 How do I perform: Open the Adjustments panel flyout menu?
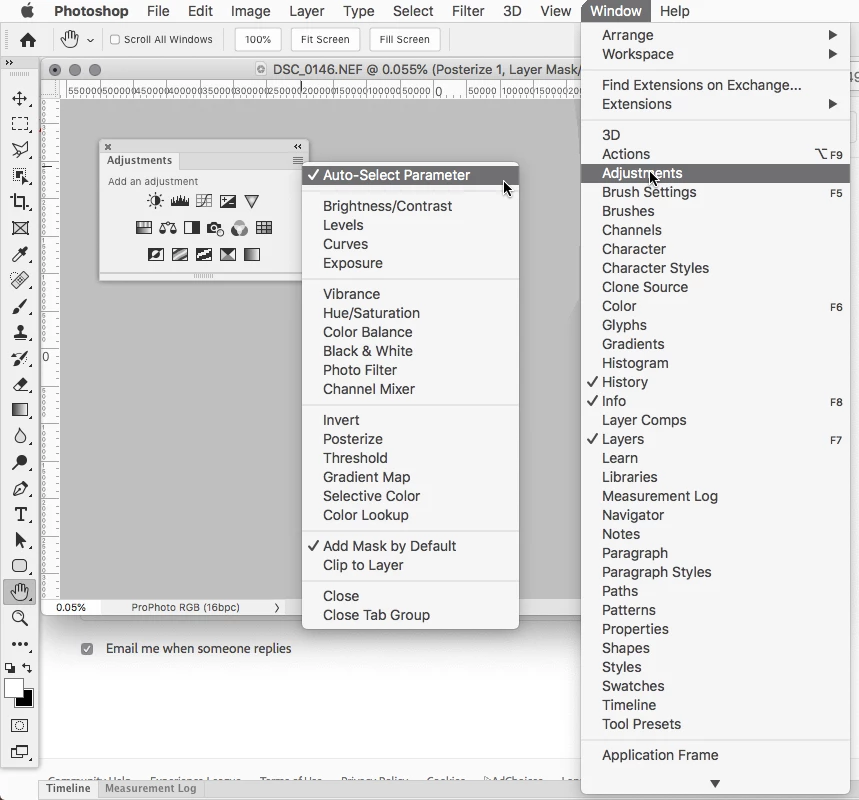(297, 161)
